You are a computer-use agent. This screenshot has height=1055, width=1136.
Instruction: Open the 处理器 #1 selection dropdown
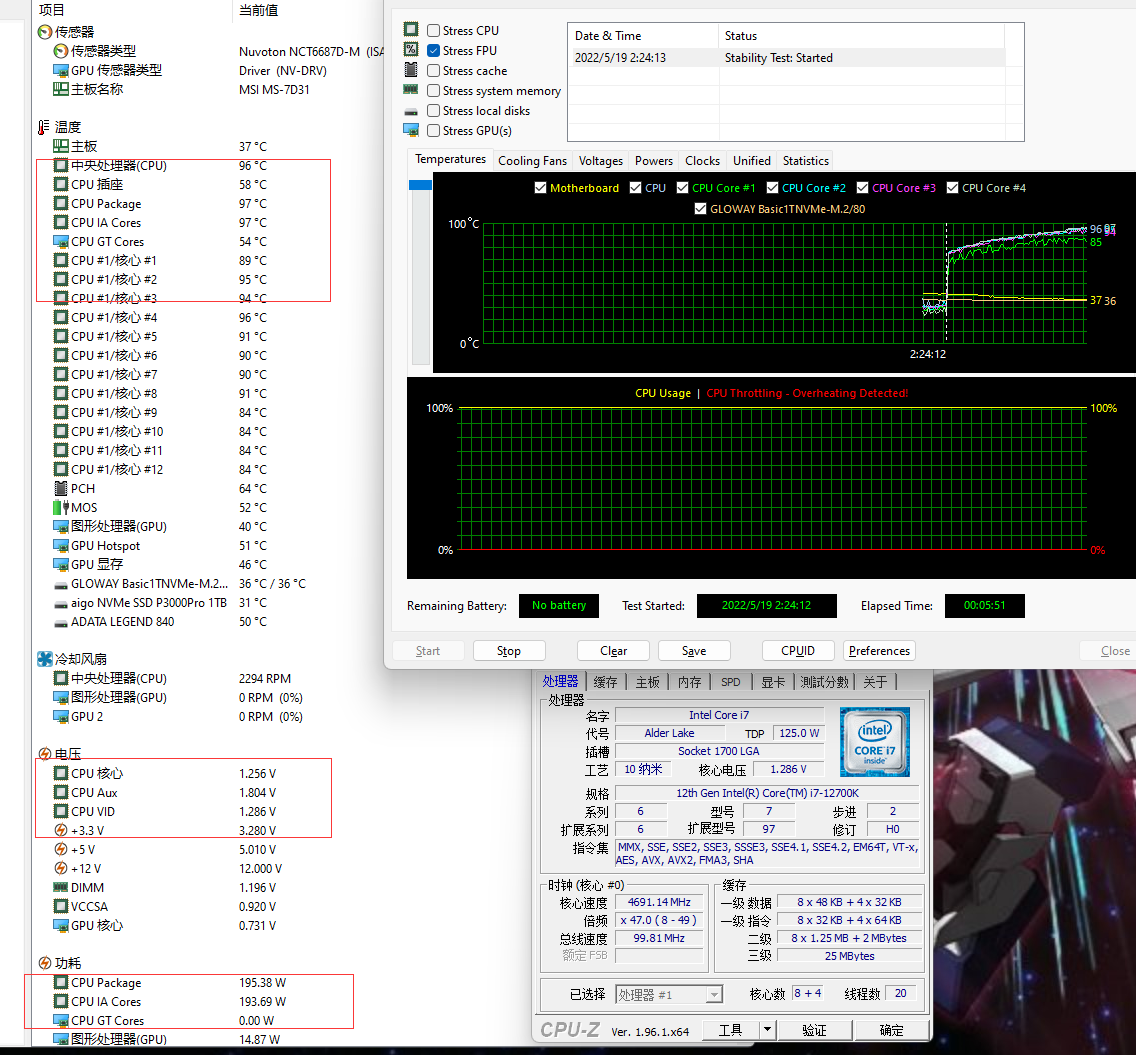click(714, 995)
